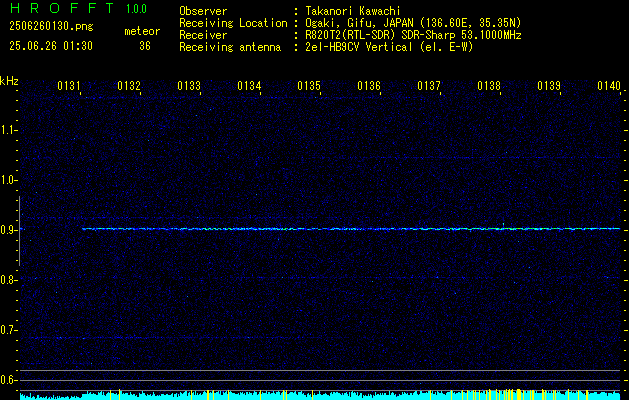Viewport: 629px width, 400px height.
Task: Click the 0131 time marker
Action: click(x=69, y=86)
